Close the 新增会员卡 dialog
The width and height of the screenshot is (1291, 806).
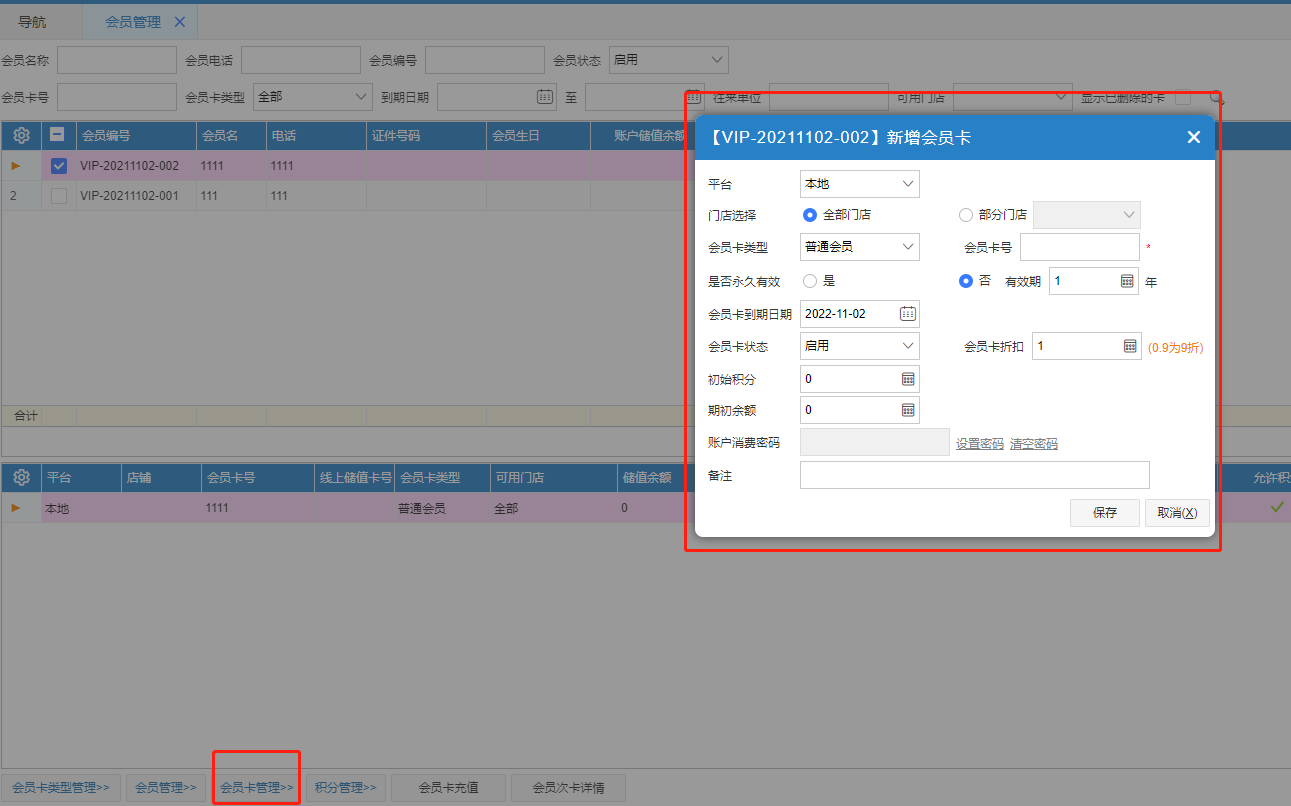pyautogui.click(x=1193, y=137)
